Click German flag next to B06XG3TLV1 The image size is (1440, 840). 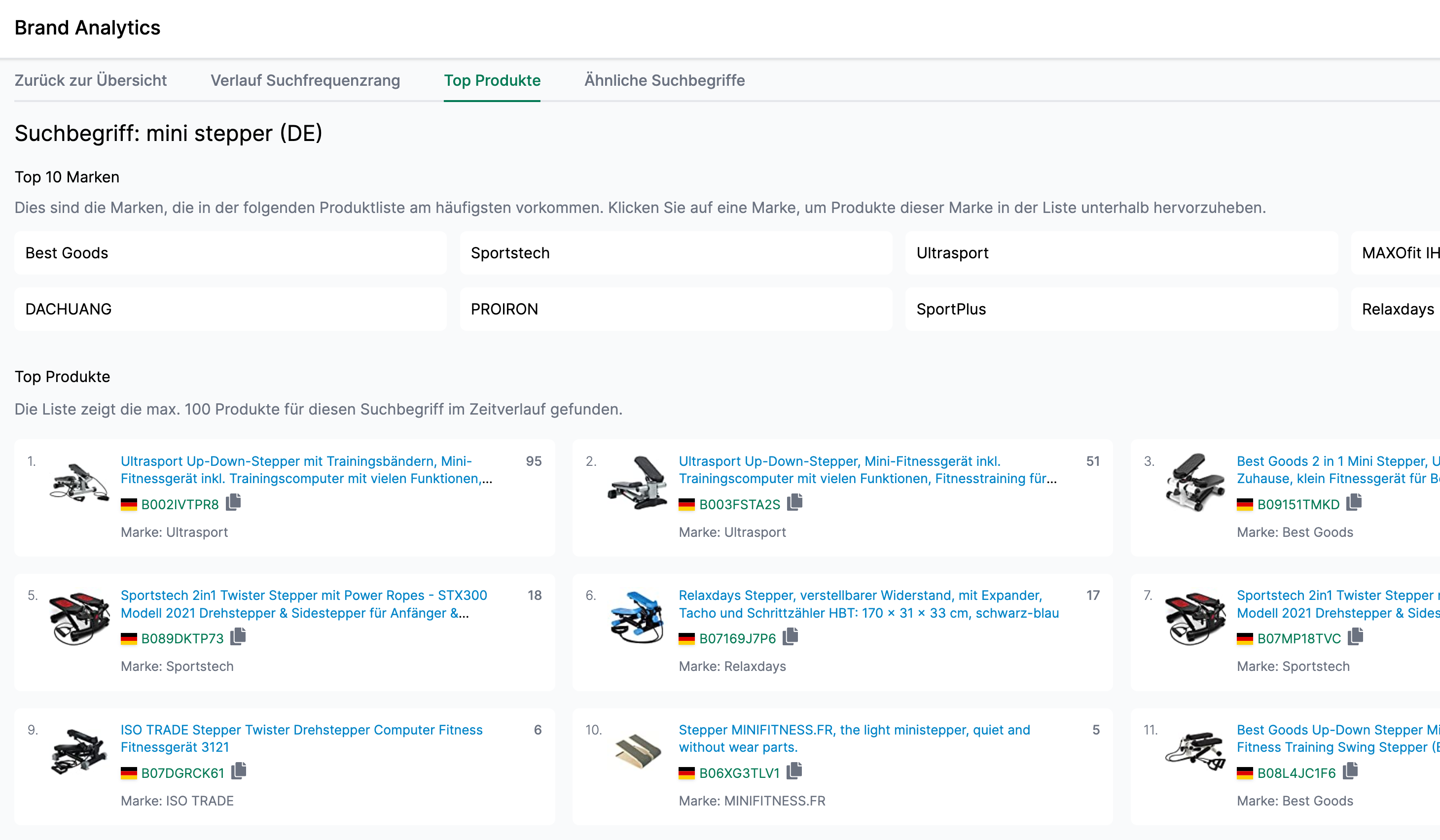pyautogui.click(x=687, y=774)
